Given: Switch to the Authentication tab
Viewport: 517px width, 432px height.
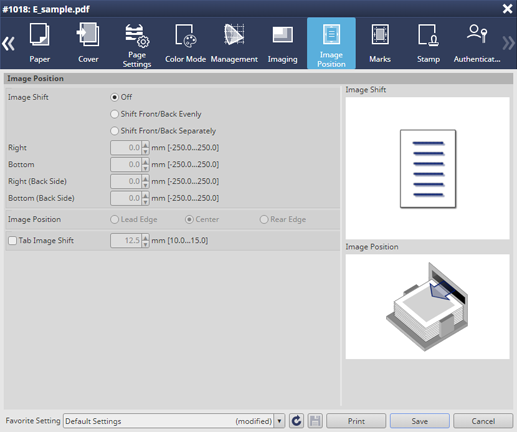Looking at the screenshot, I should (x=477, y=44).
